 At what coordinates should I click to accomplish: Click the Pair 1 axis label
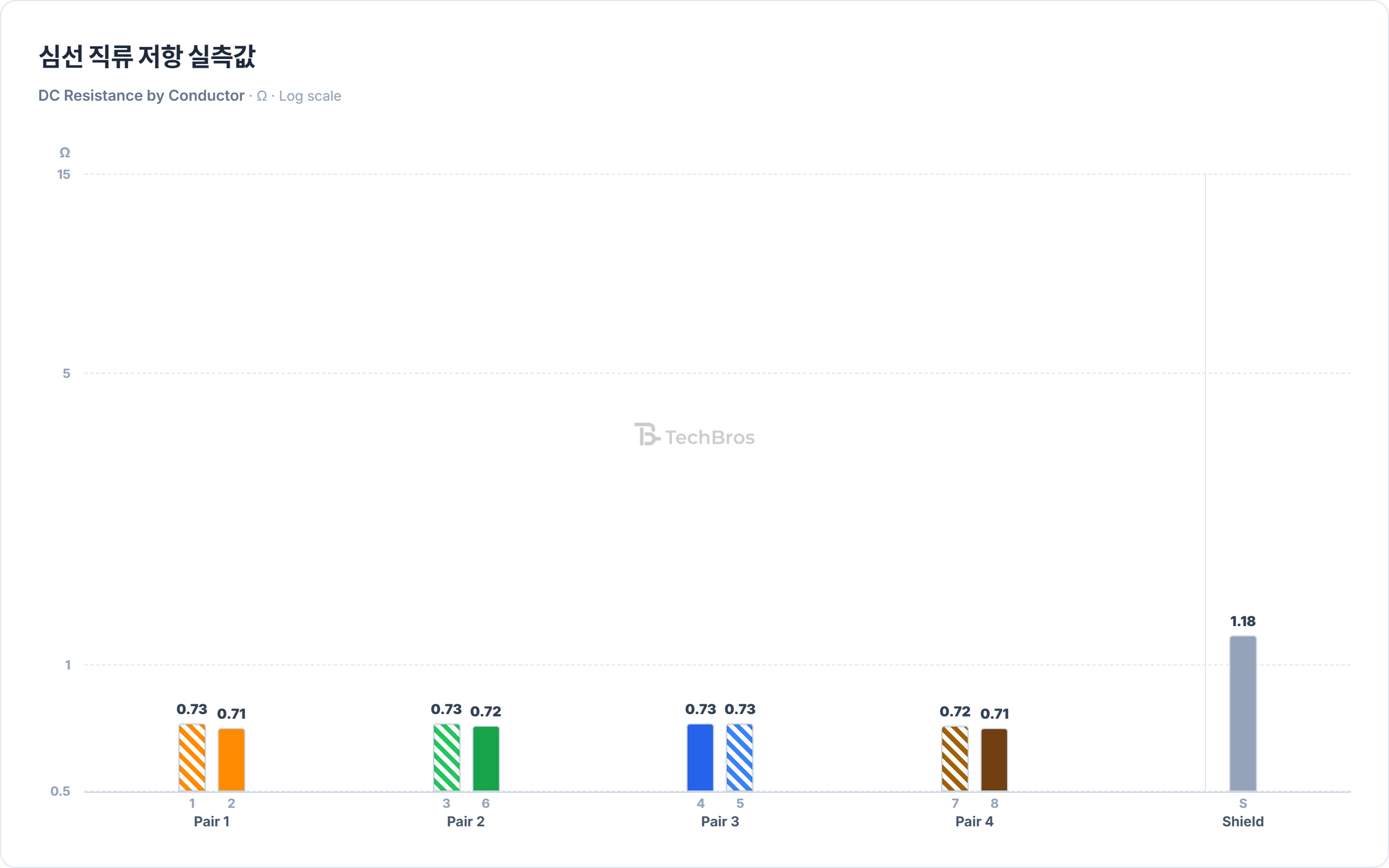[x=212, y=822]
